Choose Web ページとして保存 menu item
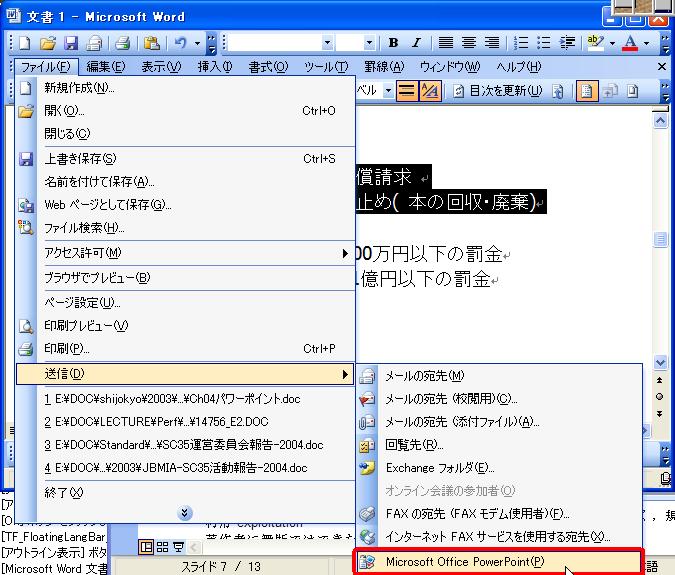The width and height of the screenshot is (675, 575). click(185, 205)
